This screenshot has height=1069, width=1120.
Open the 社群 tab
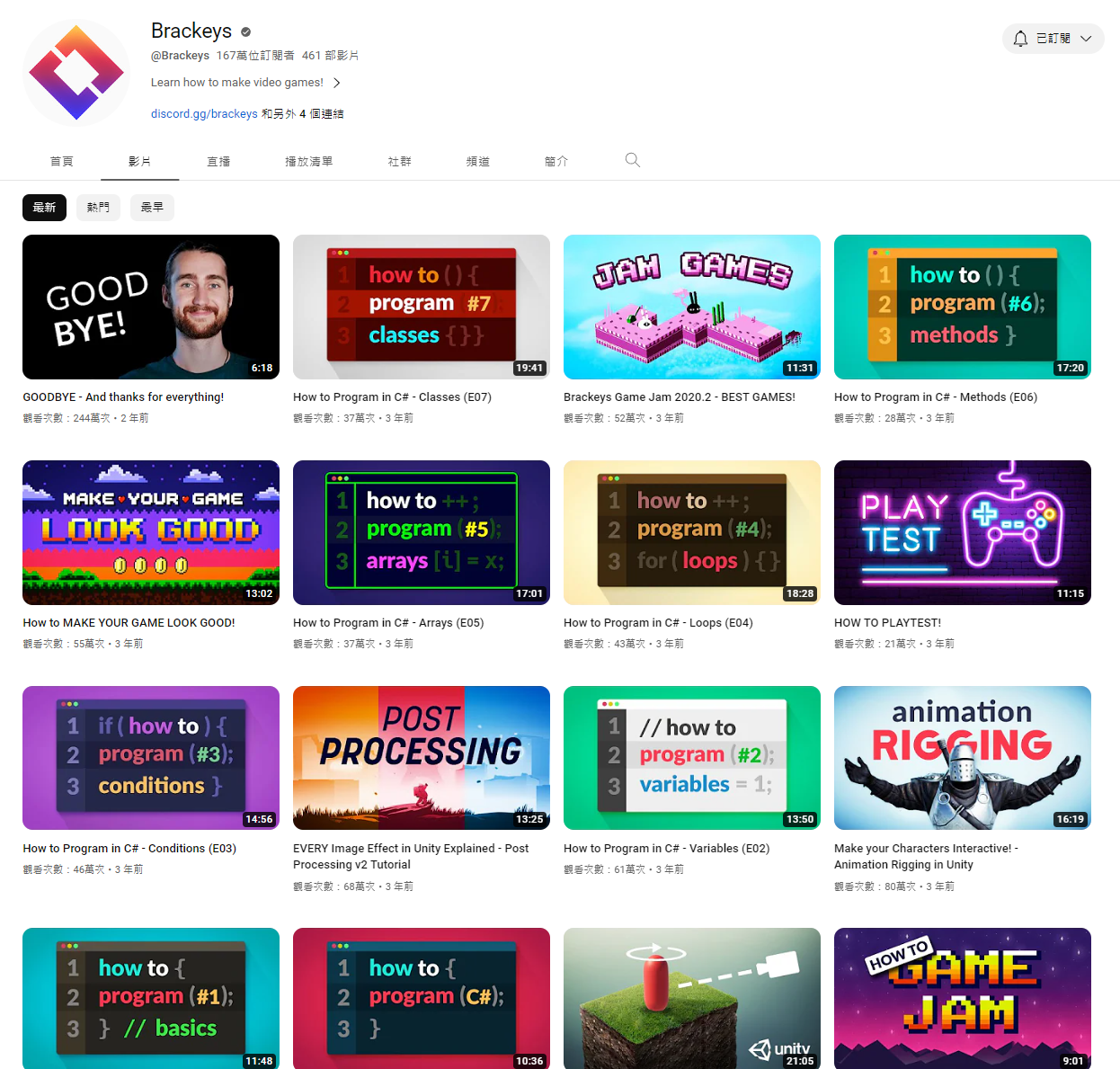tap(400, 162)
